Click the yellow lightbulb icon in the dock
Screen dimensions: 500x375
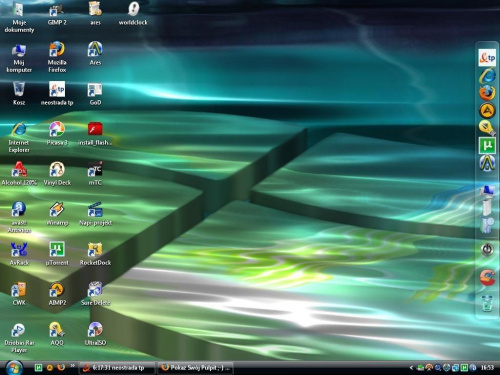pyautogui.click(x=487, y=128)
